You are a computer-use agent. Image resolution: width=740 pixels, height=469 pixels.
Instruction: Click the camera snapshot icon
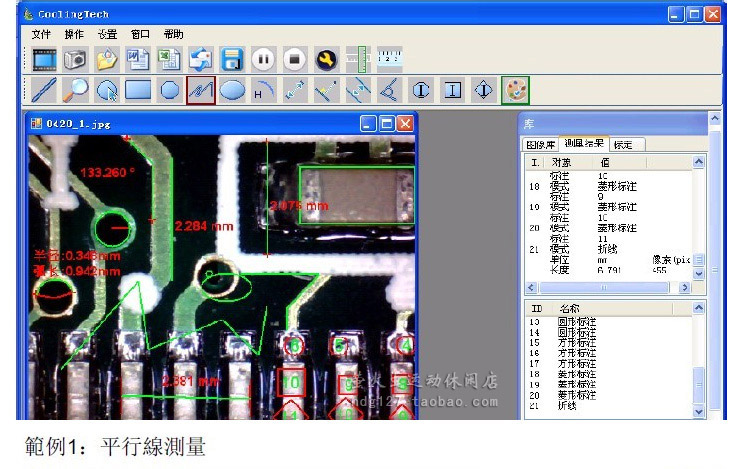coord(75,59)
